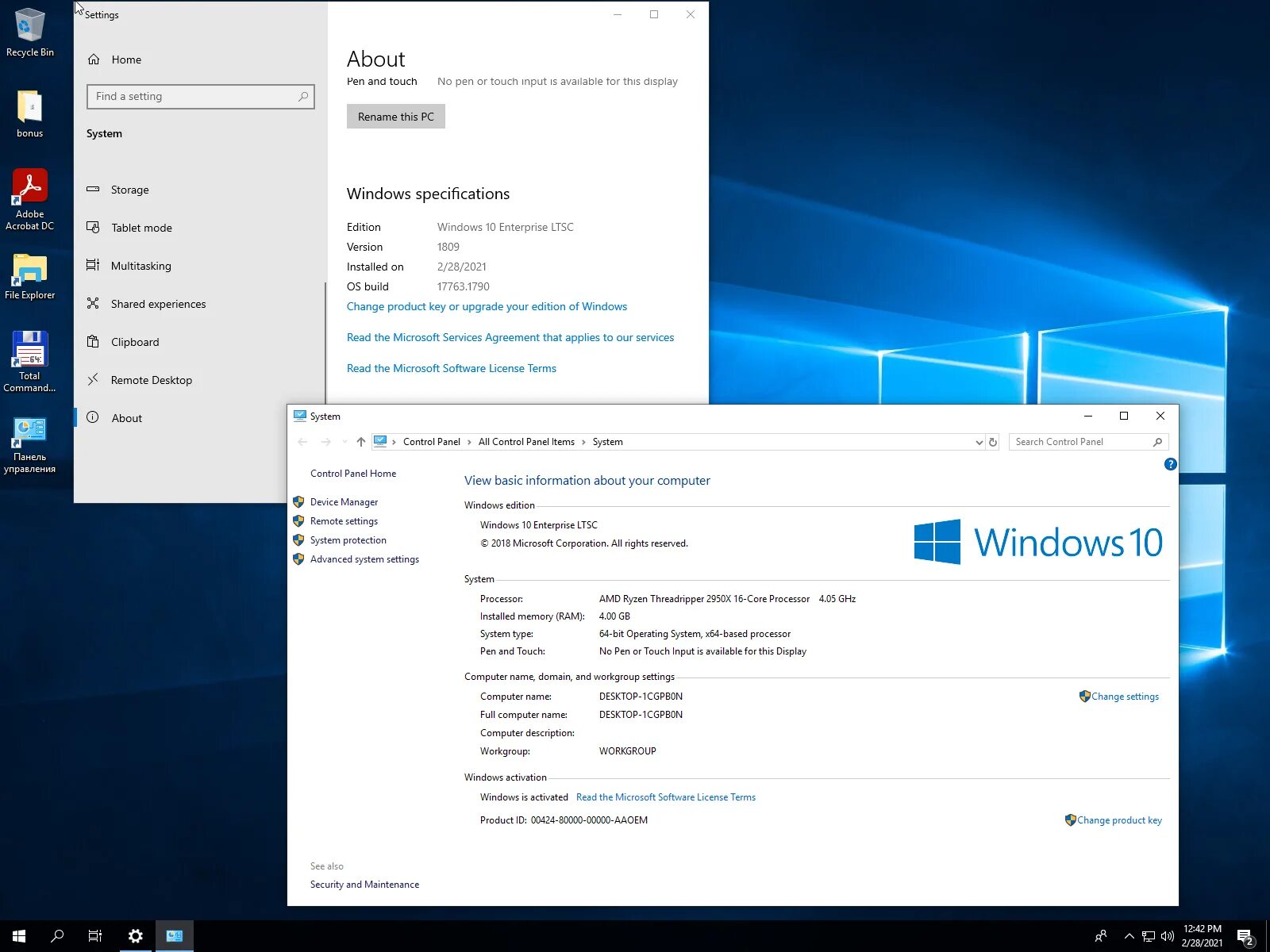The height and width of the screenshot is (952, 1270).
Task: Click the Forward arrow in System window
Action: coord(326,442)
